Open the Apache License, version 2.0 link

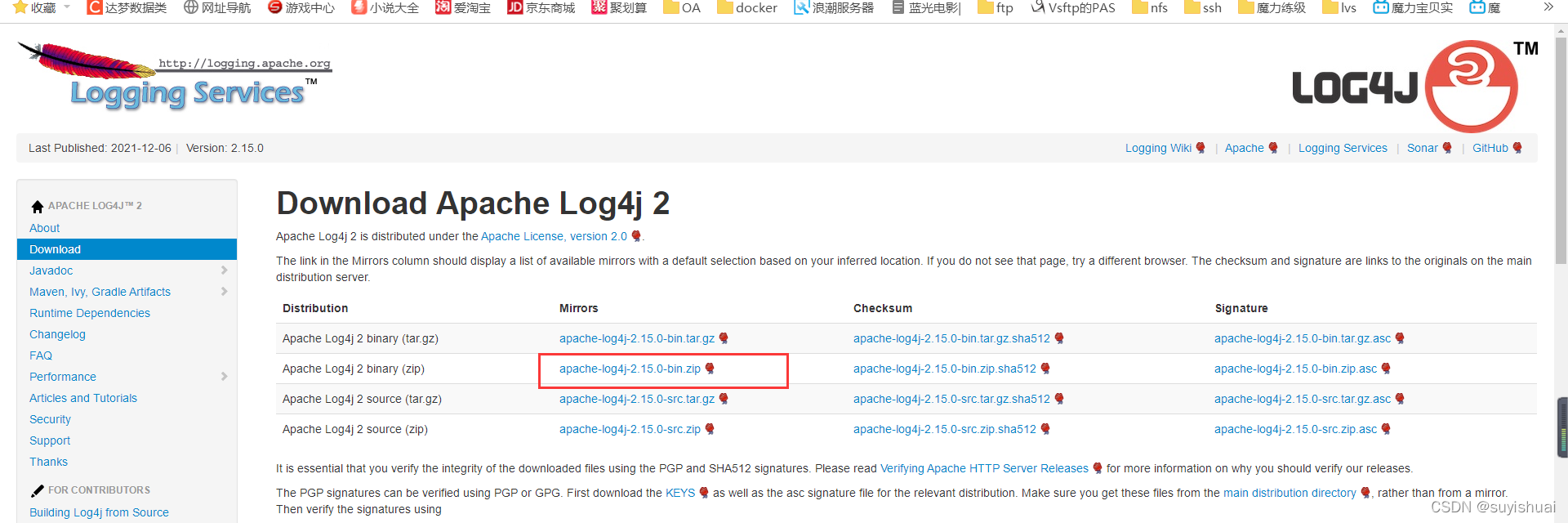[x=554, y=236]
